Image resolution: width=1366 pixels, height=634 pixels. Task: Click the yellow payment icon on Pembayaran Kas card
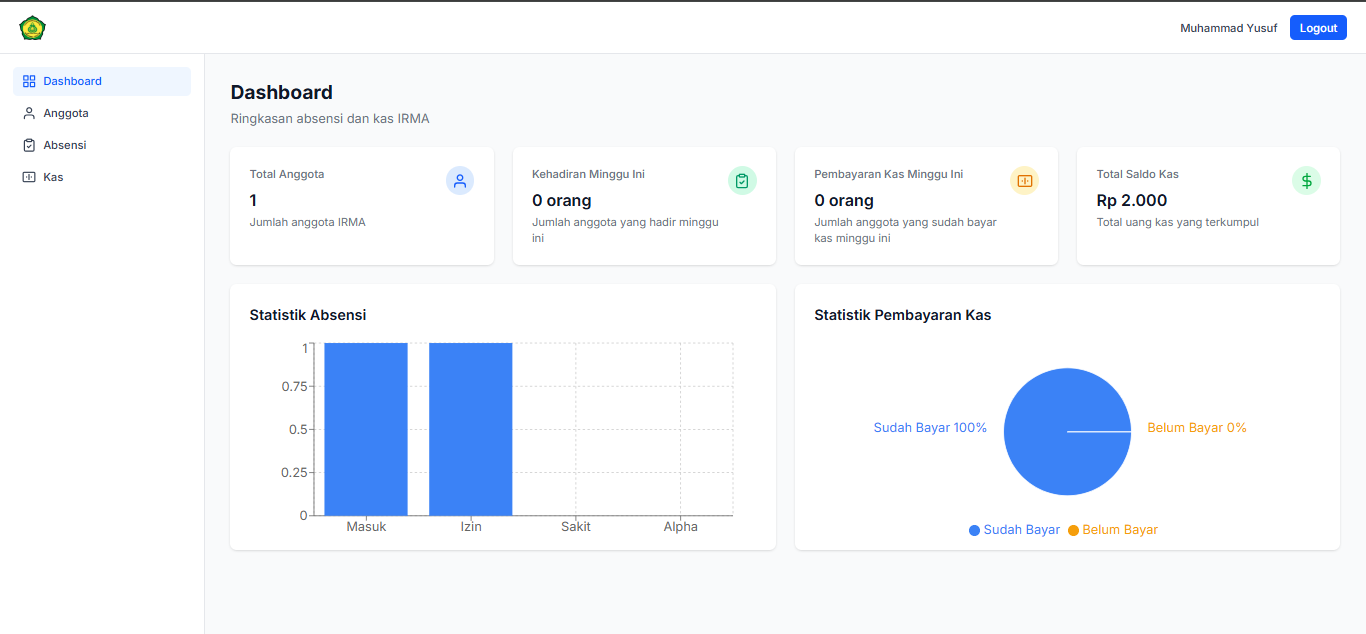1024,181
